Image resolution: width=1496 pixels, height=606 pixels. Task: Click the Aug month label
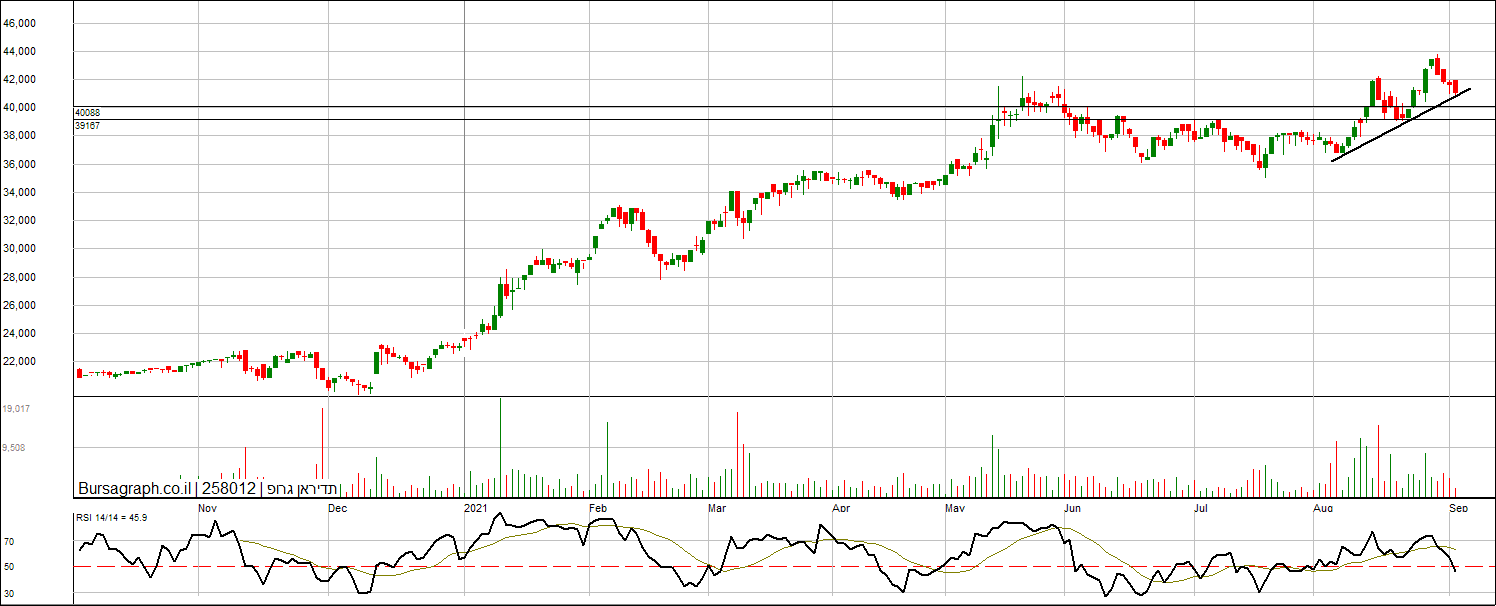pos(1324,508)
